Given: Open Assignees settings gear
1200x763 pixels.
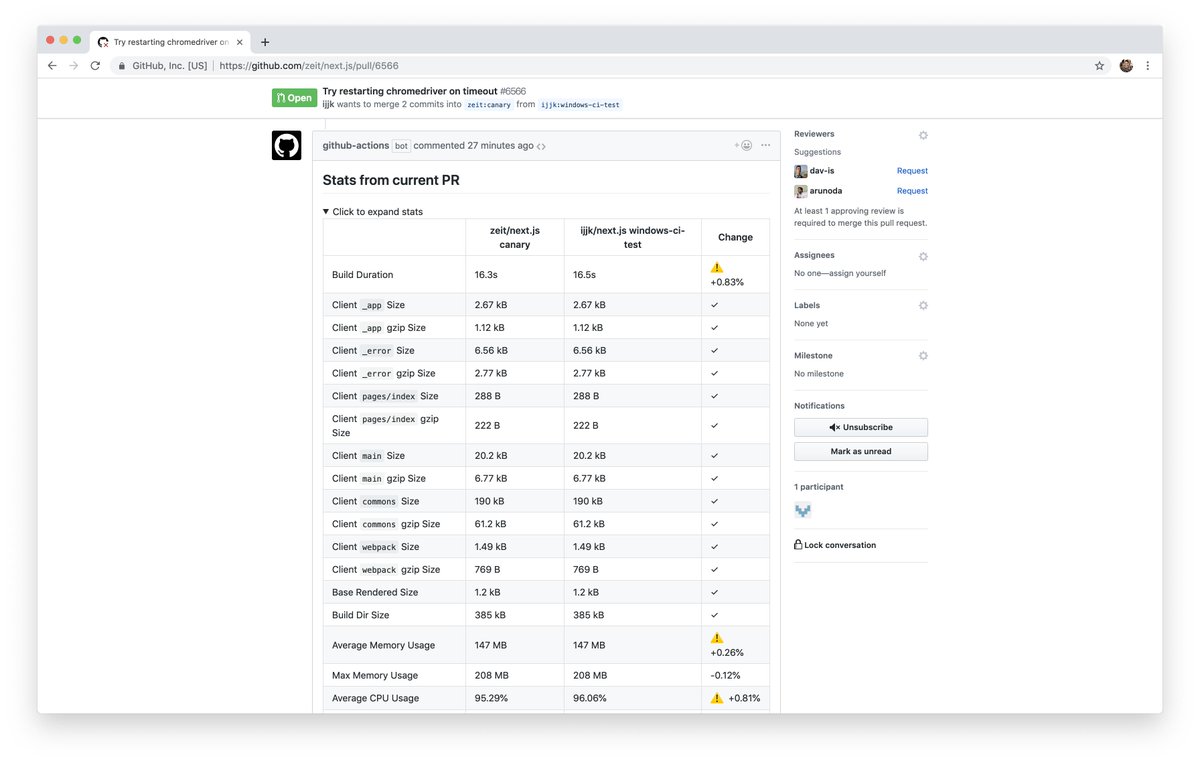Looking at the screenshot, I should click(923, 256).
